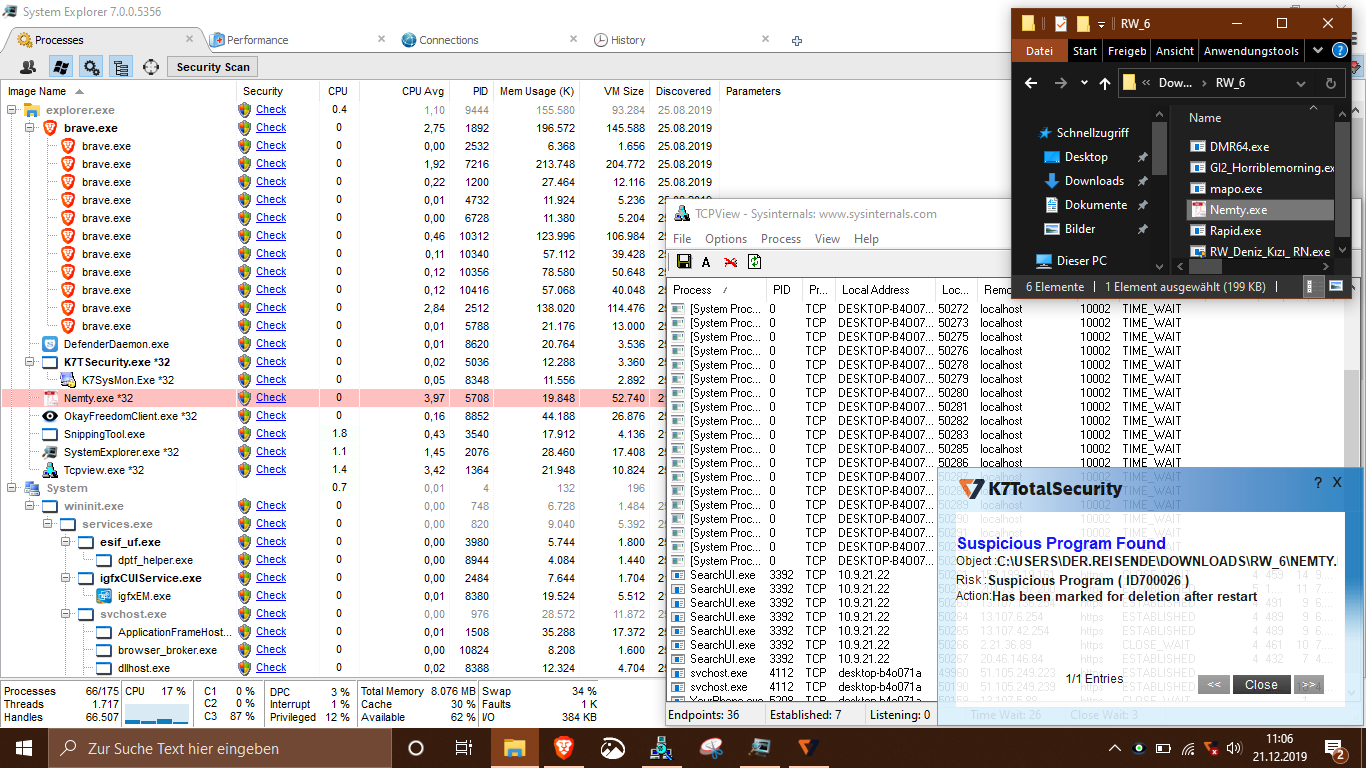1366x768 pixels.
Task: Expand the File Explorer ribbon chevron
Action: 1318,51
